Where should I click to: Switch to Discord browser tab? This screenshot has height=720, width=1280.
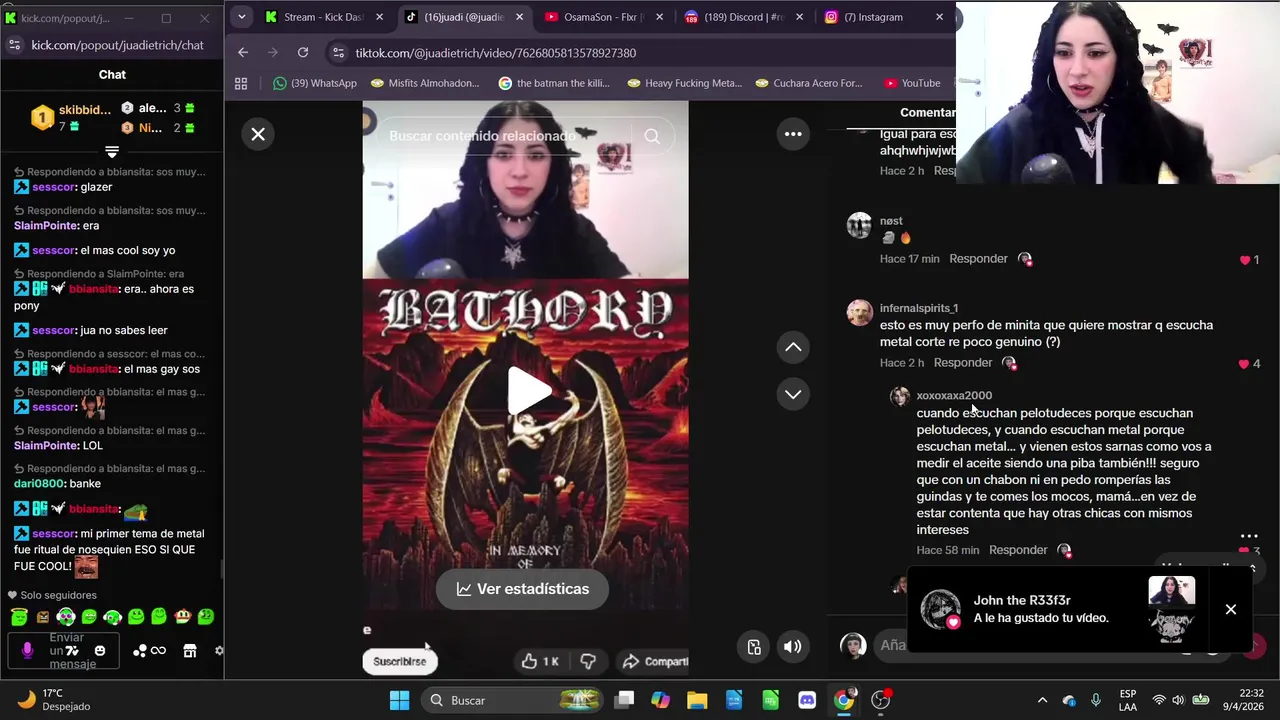click(740, 17)
